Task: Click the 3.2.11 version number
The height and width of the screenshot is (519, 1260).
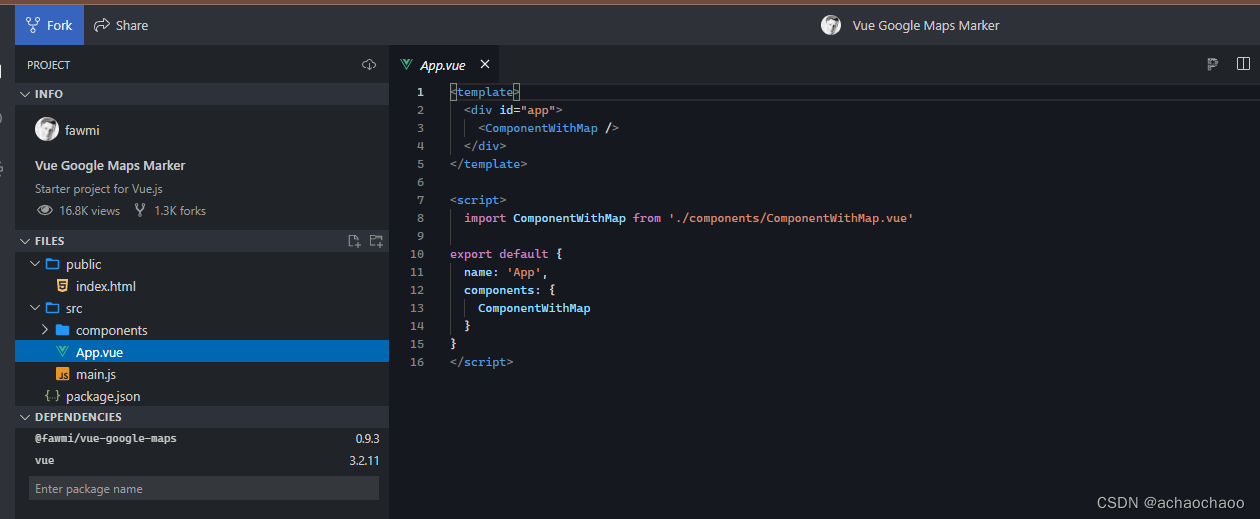Action: click(363, 461)
